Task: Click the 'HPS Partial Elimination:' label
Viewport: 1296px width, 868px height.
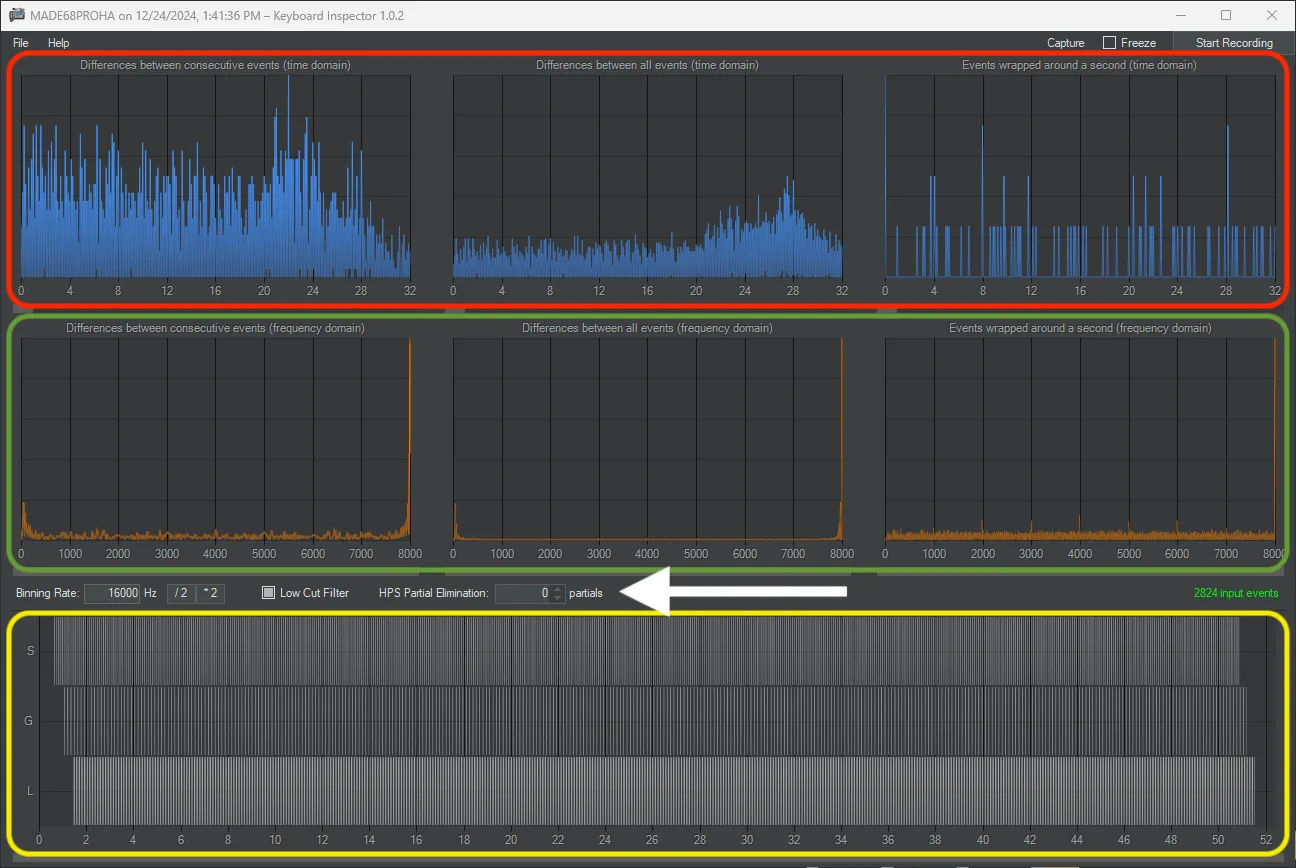Action: [x=433, y=593]
